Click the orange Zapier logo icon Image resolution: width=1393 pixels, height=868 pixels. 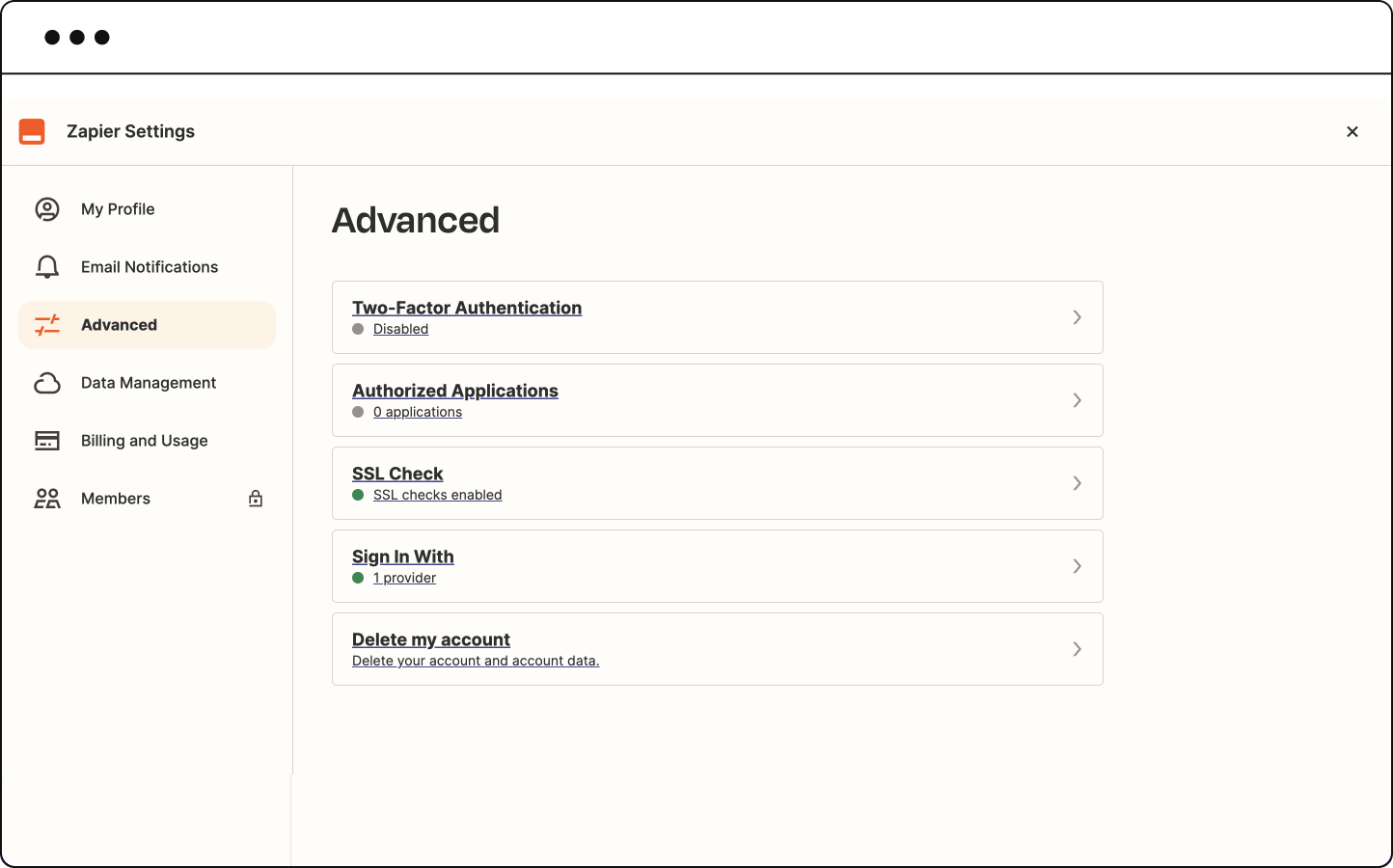point(32,131)
